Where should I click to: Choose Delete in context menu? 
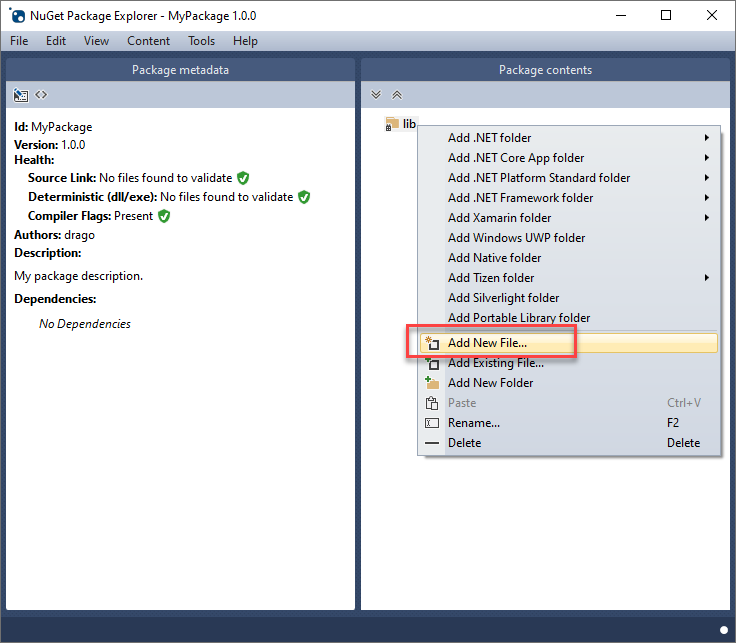(x=569, y=443)
